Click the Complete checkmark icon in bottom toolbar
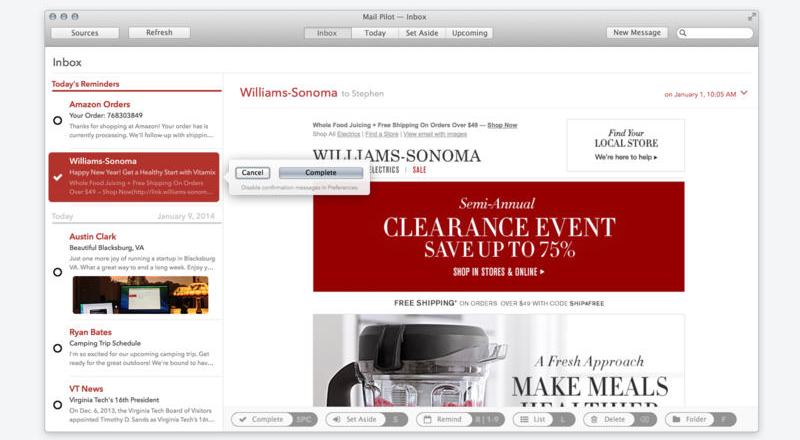This screenshot has height=440, width=800. tap(243, 420)
